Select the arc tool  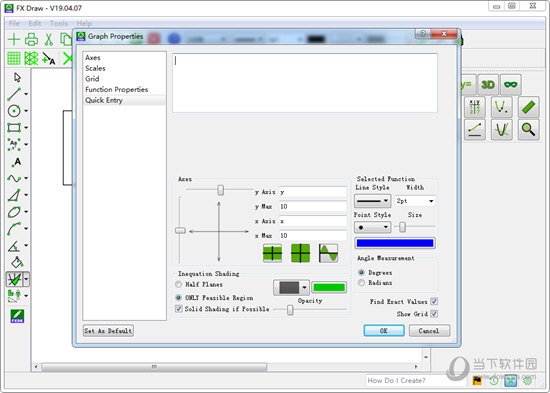click(14, 229)
